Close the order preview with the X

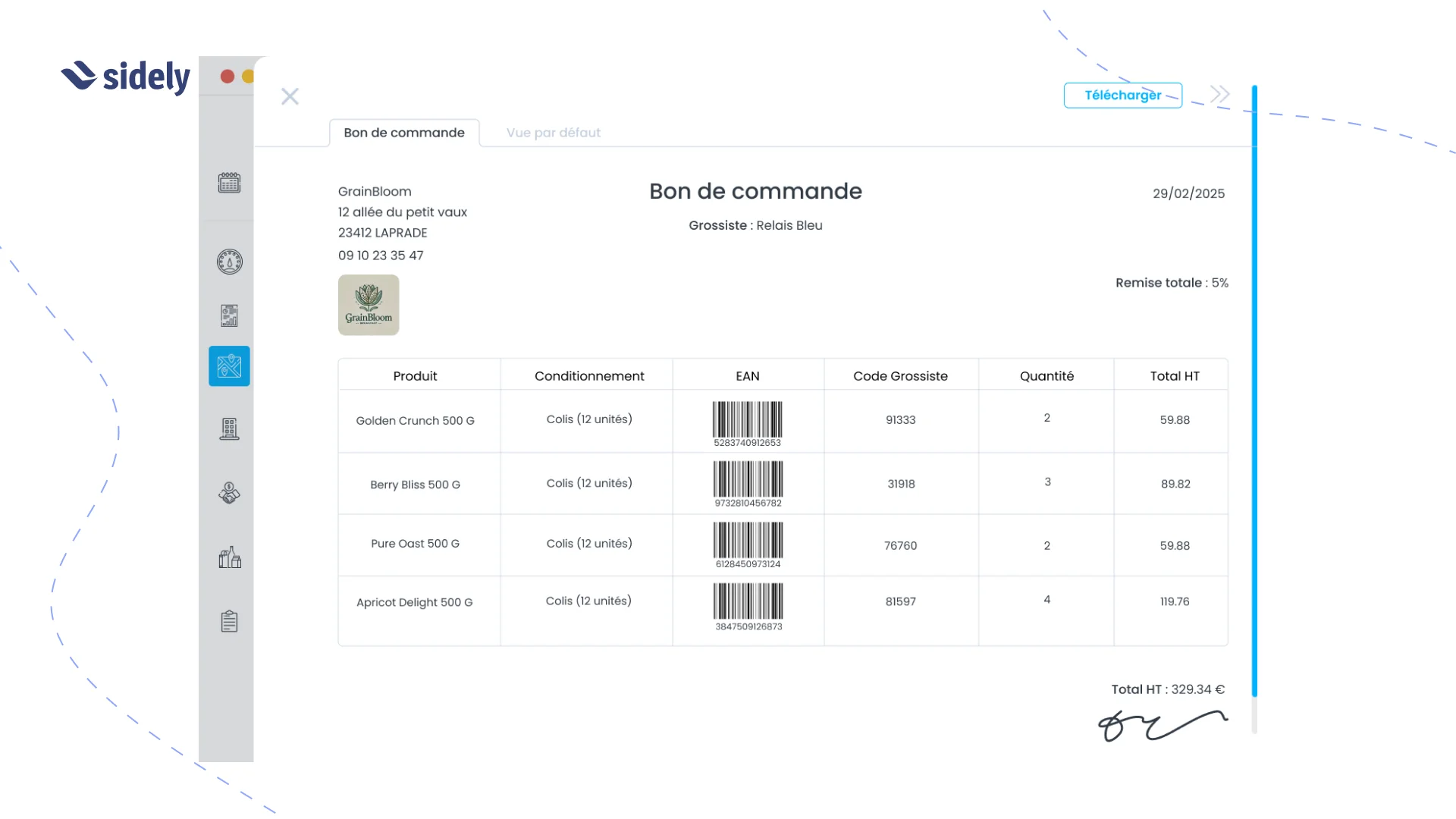pos(290,96)
